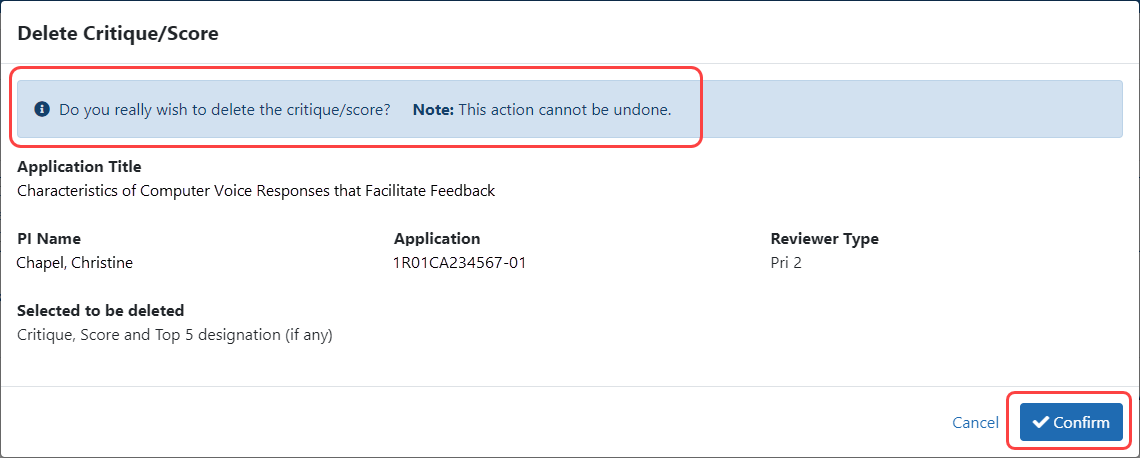The width and height of the screenshot is (1140, 458).
Task: Select the 'Selected to be deleted' label
Action: tap(100, 310)
